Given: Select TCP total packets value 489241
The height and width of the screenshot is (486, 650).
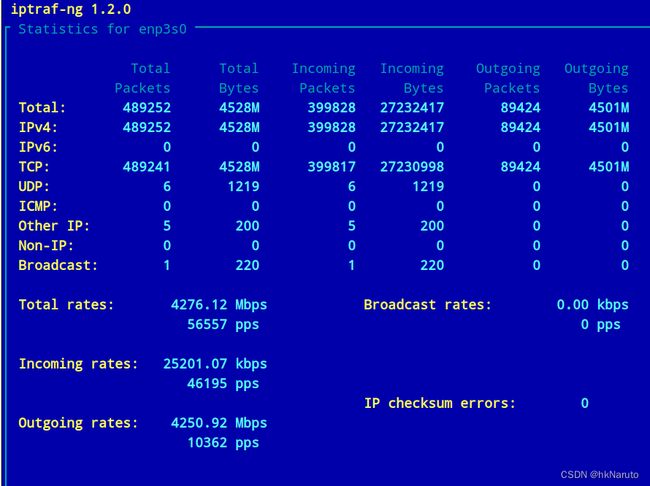Looking at the screenshot, I should (x=147, y=167).
